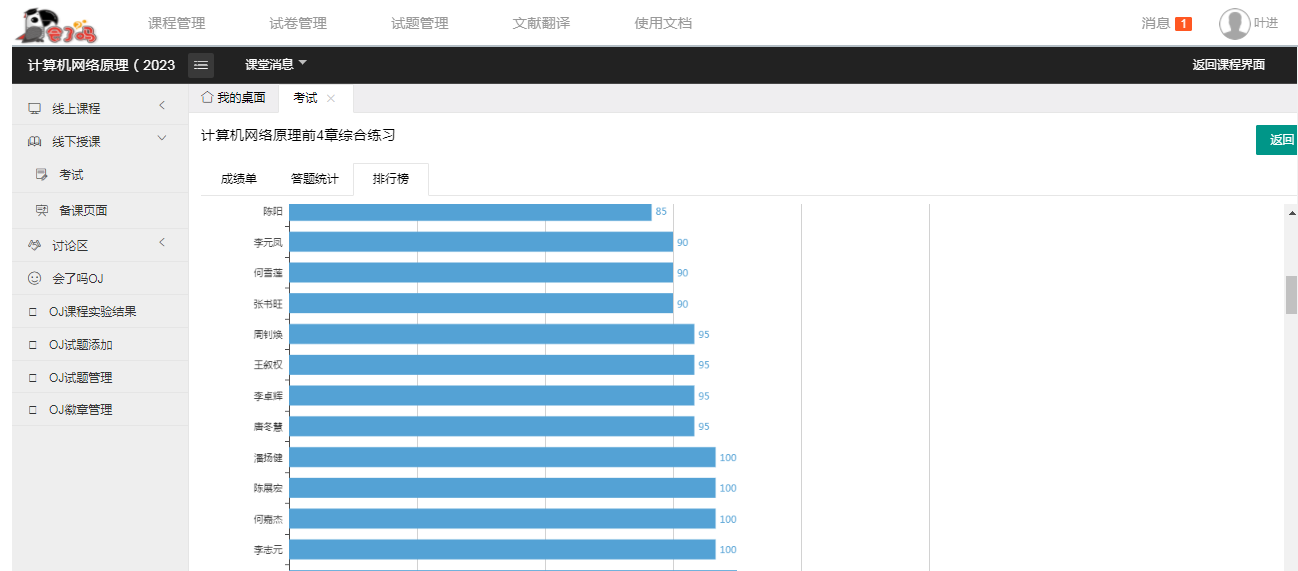
Task: Switch to the 成绩单 tab
Action: (239, 179)
